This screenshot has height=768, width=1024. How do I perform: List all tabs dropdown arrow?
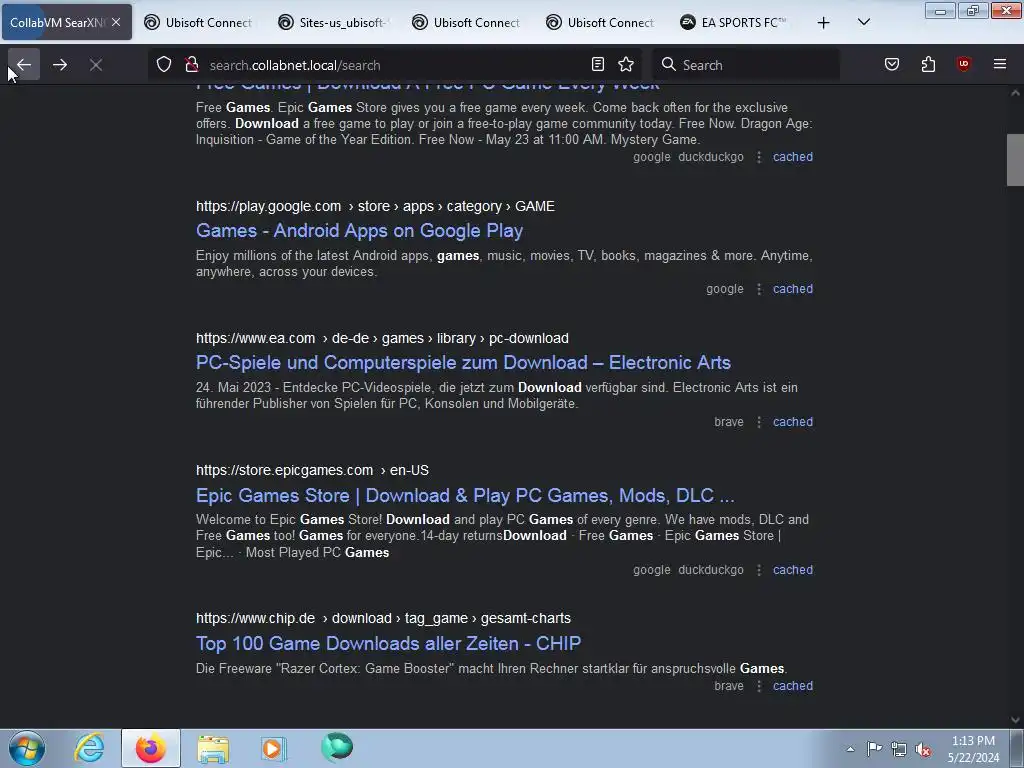point(863,22)
